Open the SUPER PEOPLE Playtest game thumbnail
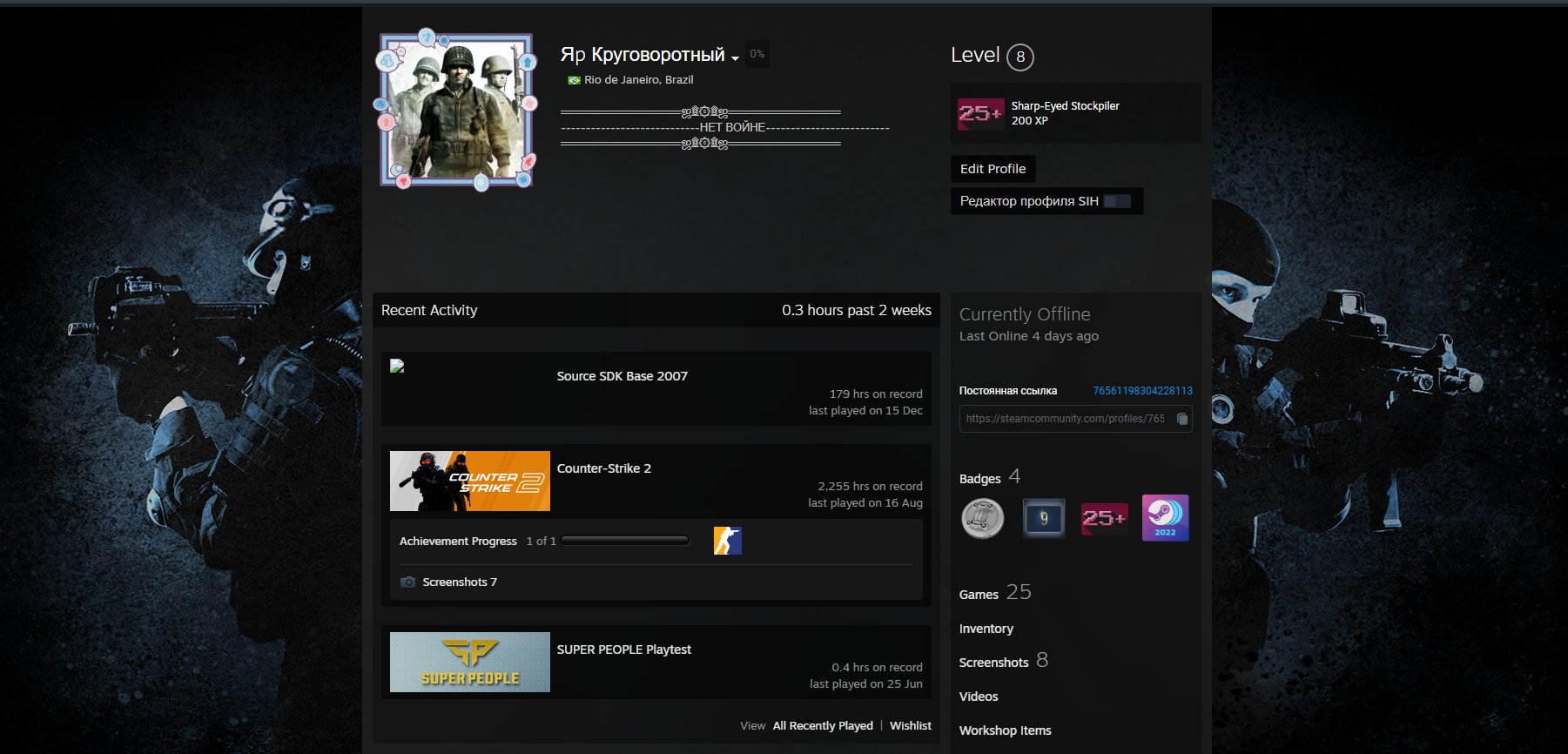Image resolution: width=1568 pixels, height=754 pixels. pos(469,663)
